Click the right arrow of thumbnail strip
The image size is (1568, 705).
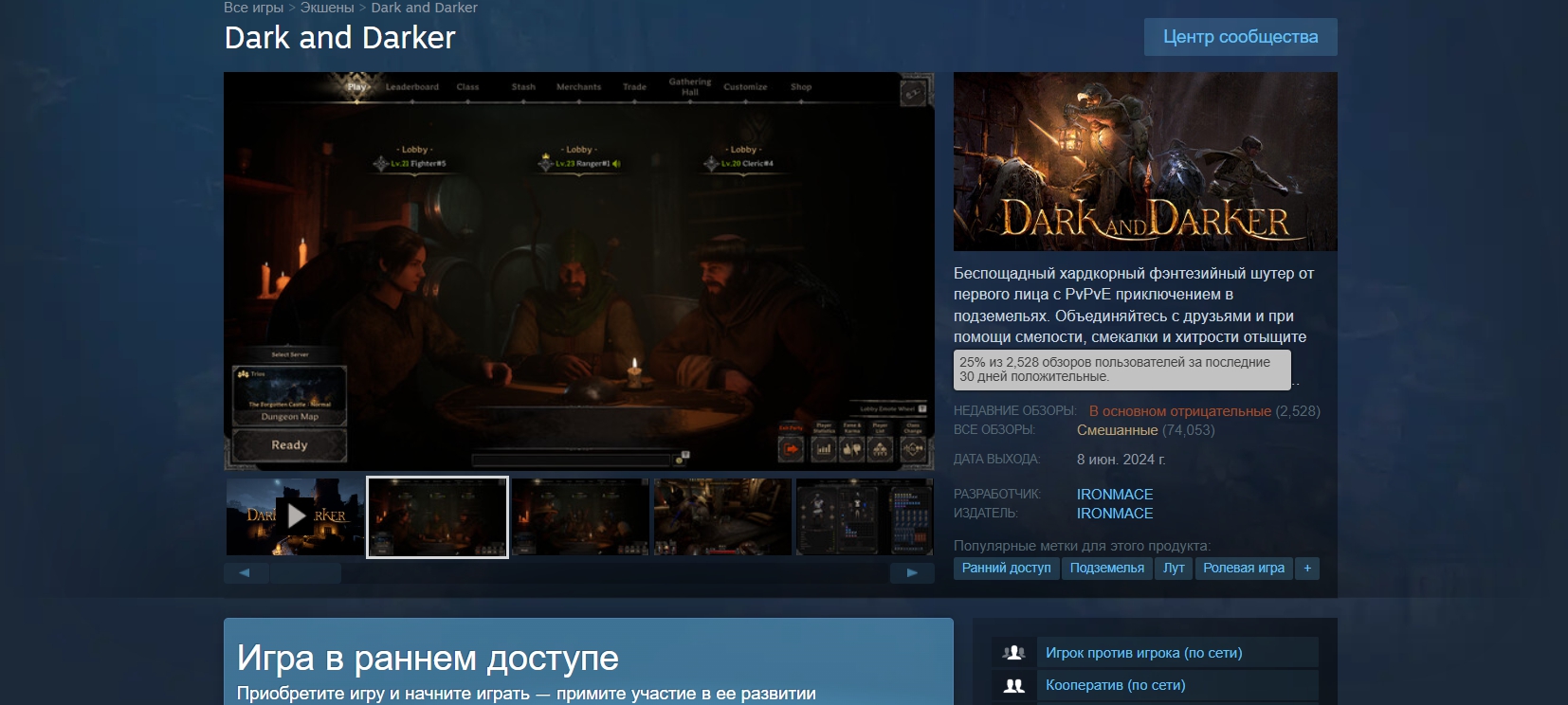tap(912, 572)
